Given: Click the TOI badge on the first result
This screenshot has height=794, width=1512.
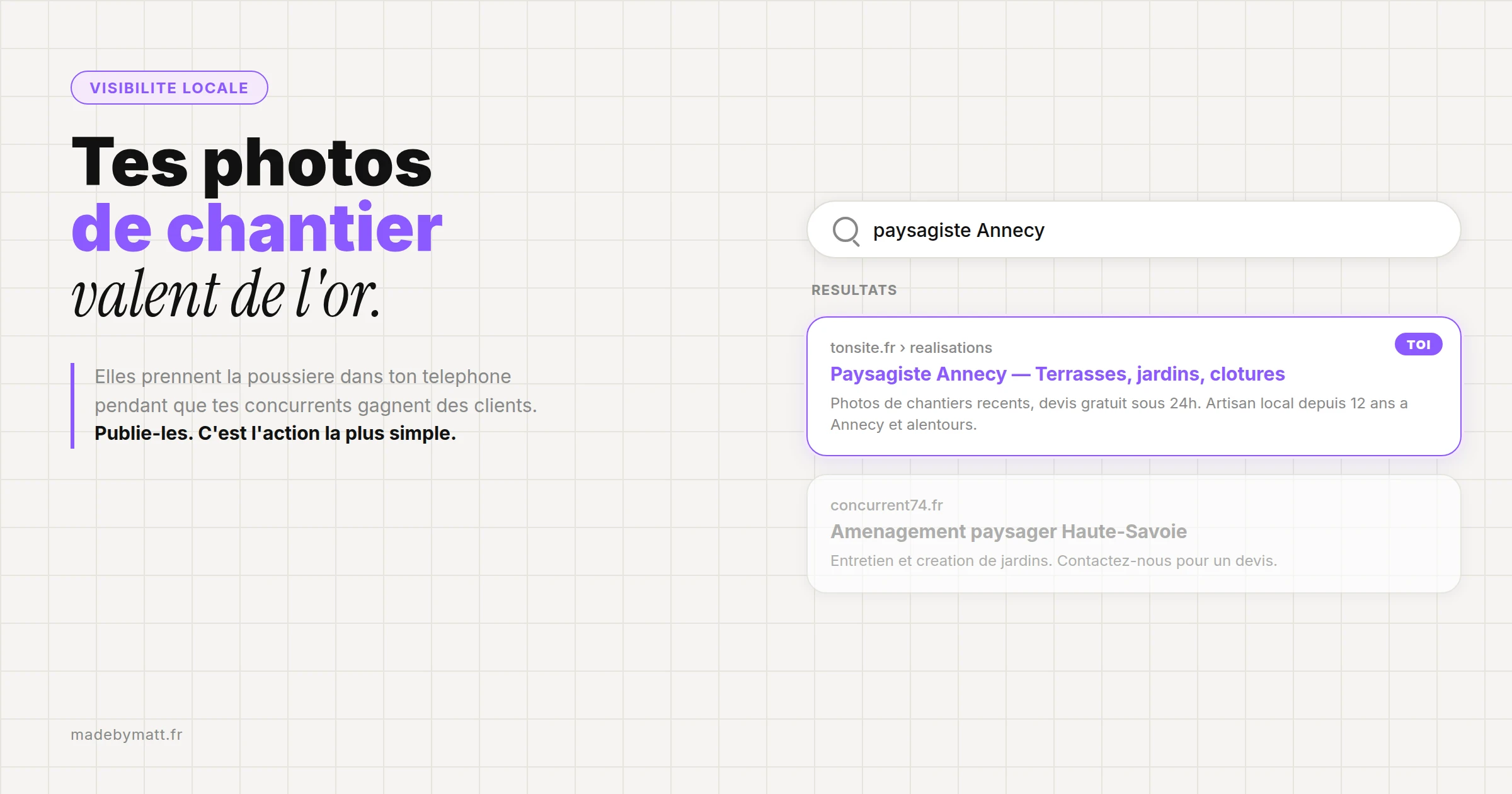Looking at the screenshot, I should pyautogui.click(x=1418, y=344).
